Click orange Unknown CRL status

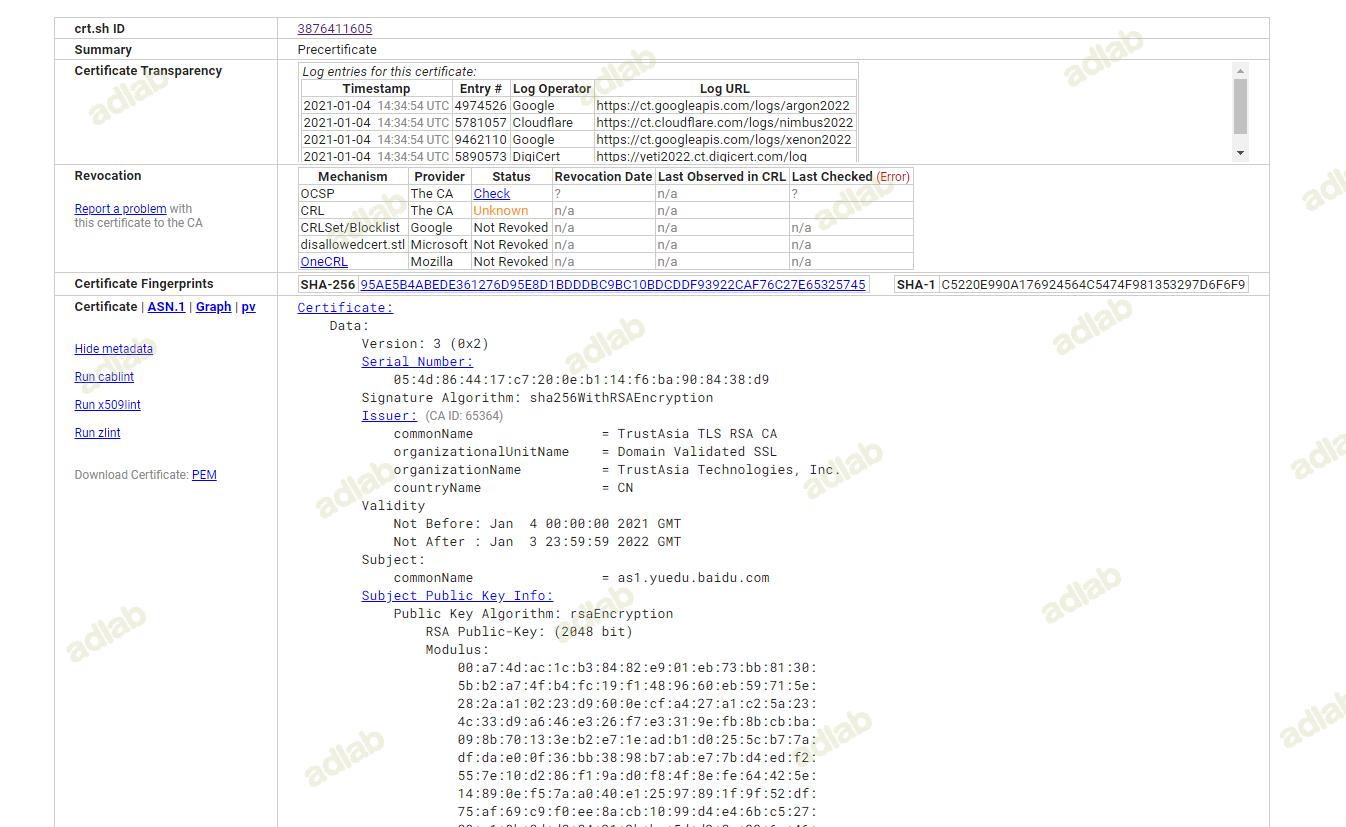tap(501, 211)
